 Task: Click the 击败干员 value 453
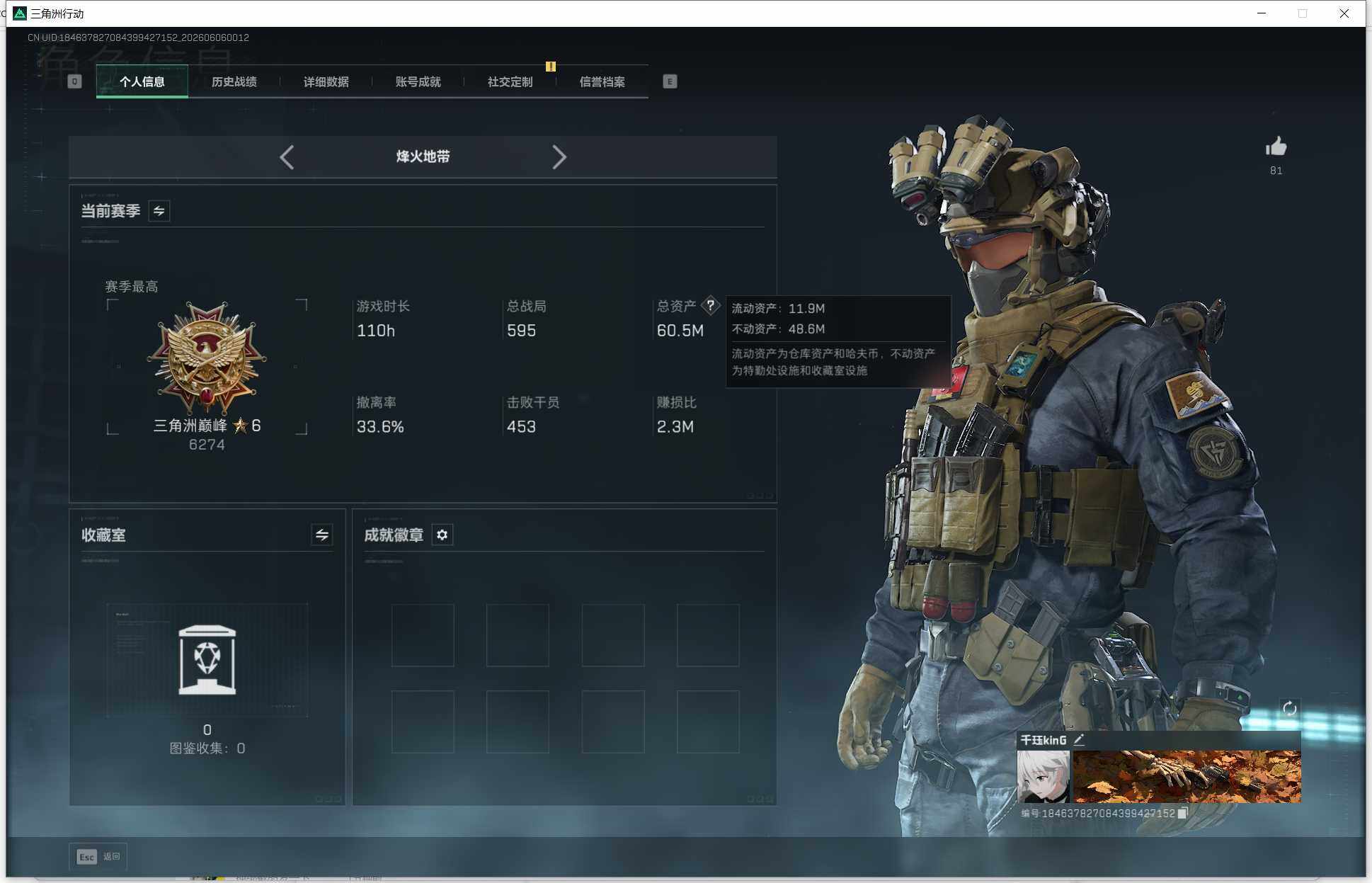click(521, 427)
